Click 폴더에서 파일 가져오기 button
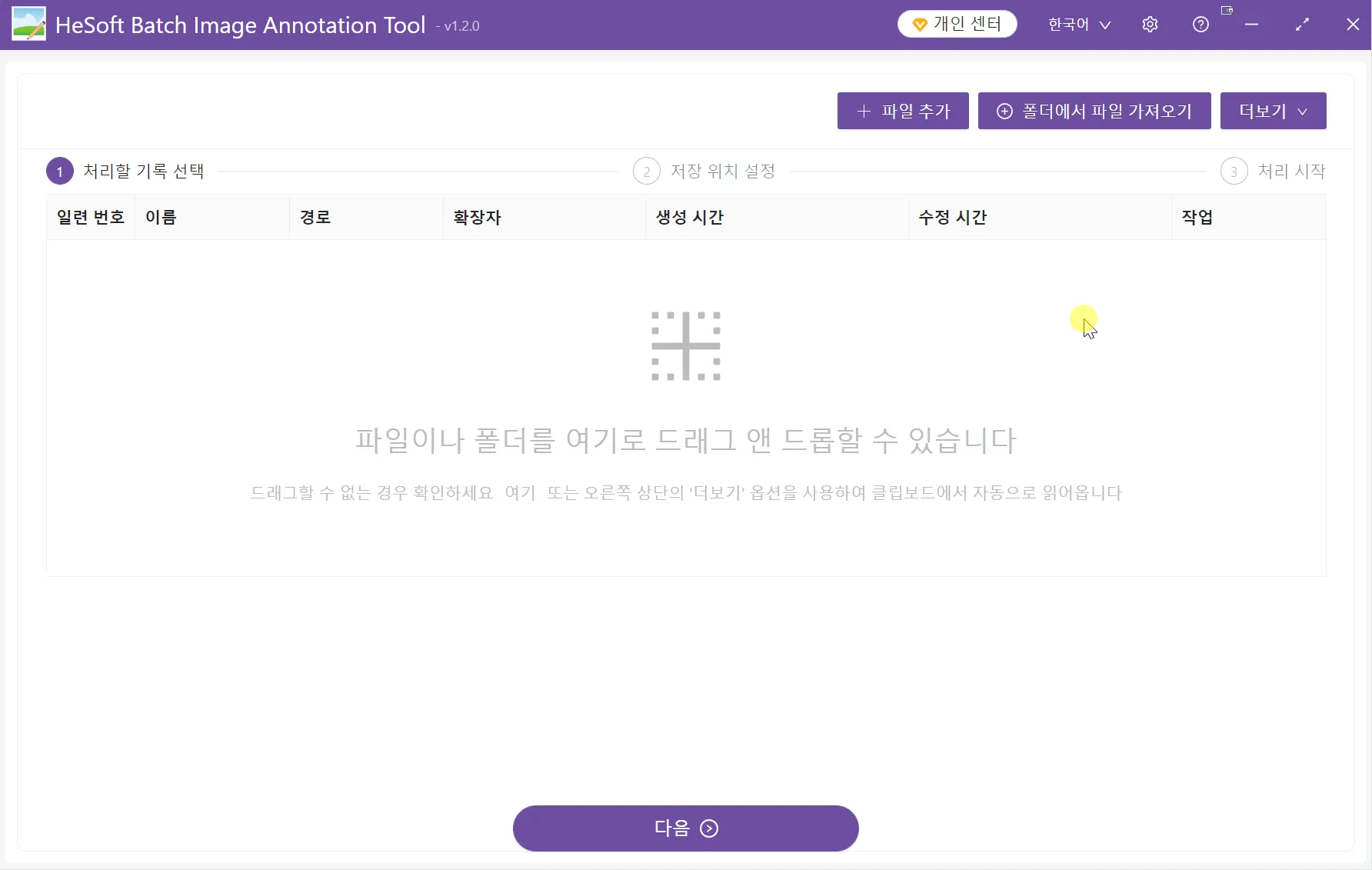This screenshot has width=1372, height=870. click(1094, 112)
